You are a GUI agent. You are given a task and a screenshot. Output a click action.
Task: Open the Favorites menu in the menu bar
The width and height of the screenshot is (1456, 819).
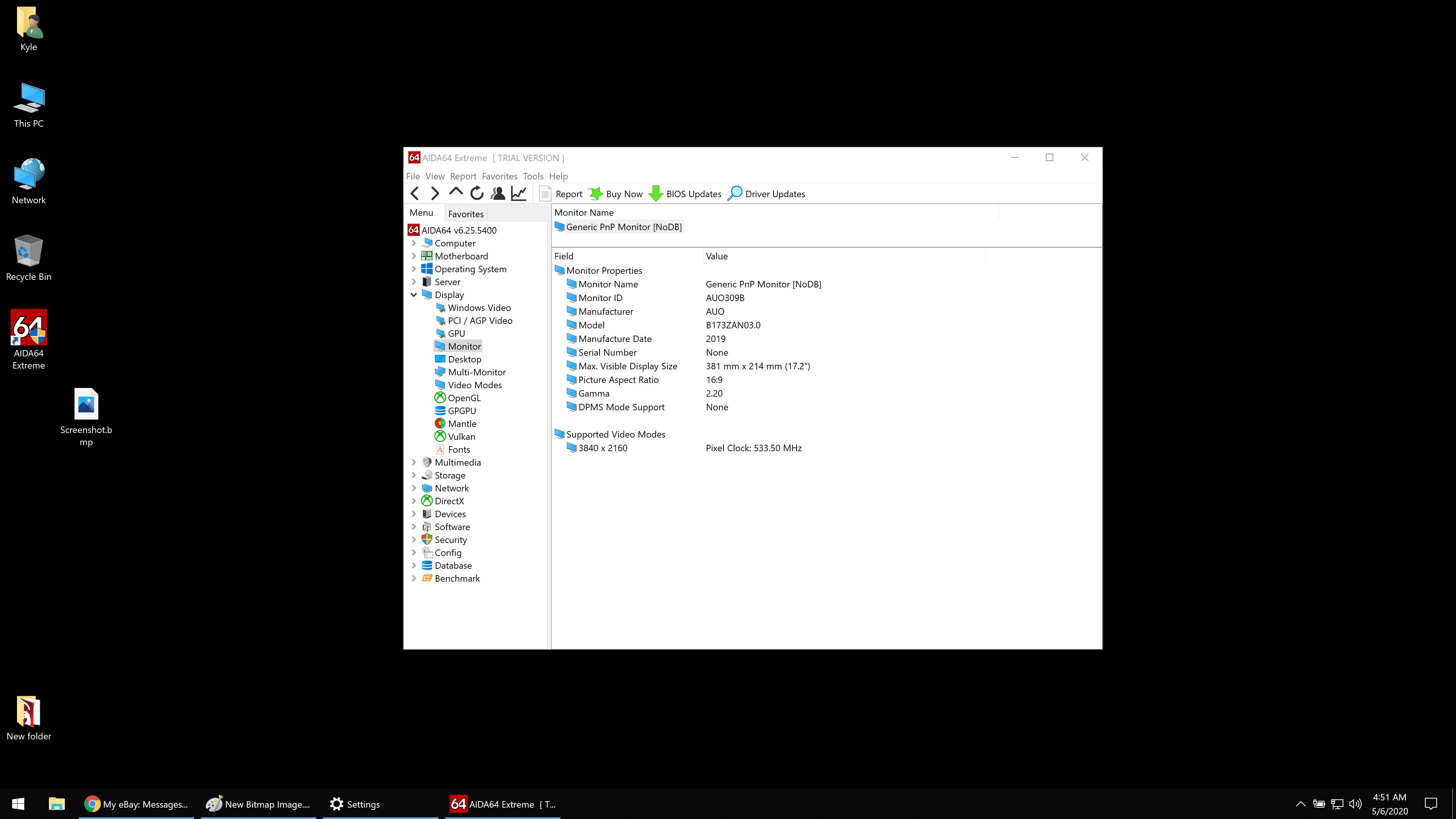pos(499,176)
